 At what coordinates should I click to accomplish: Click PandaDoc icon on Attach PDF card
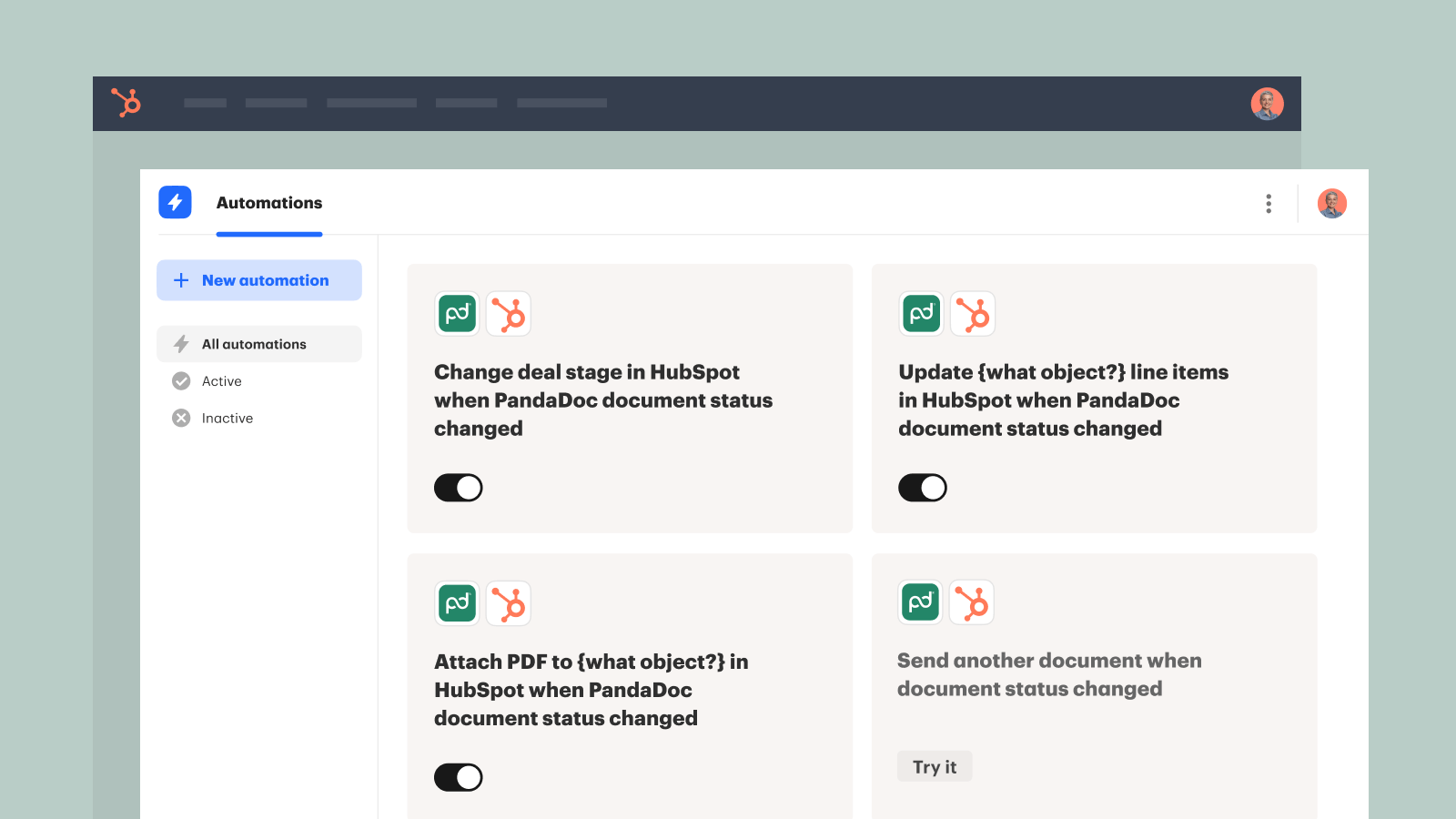(457, 603)
